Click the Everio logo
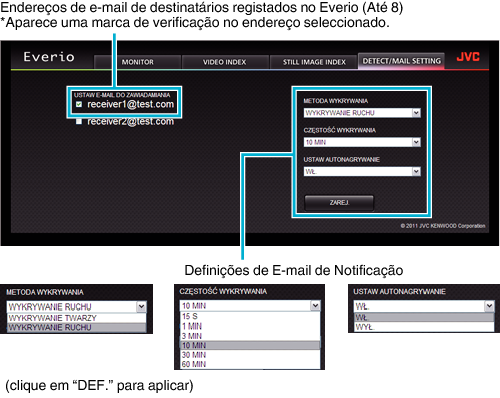This screenshot has height=398, width=500. (49, 57)
